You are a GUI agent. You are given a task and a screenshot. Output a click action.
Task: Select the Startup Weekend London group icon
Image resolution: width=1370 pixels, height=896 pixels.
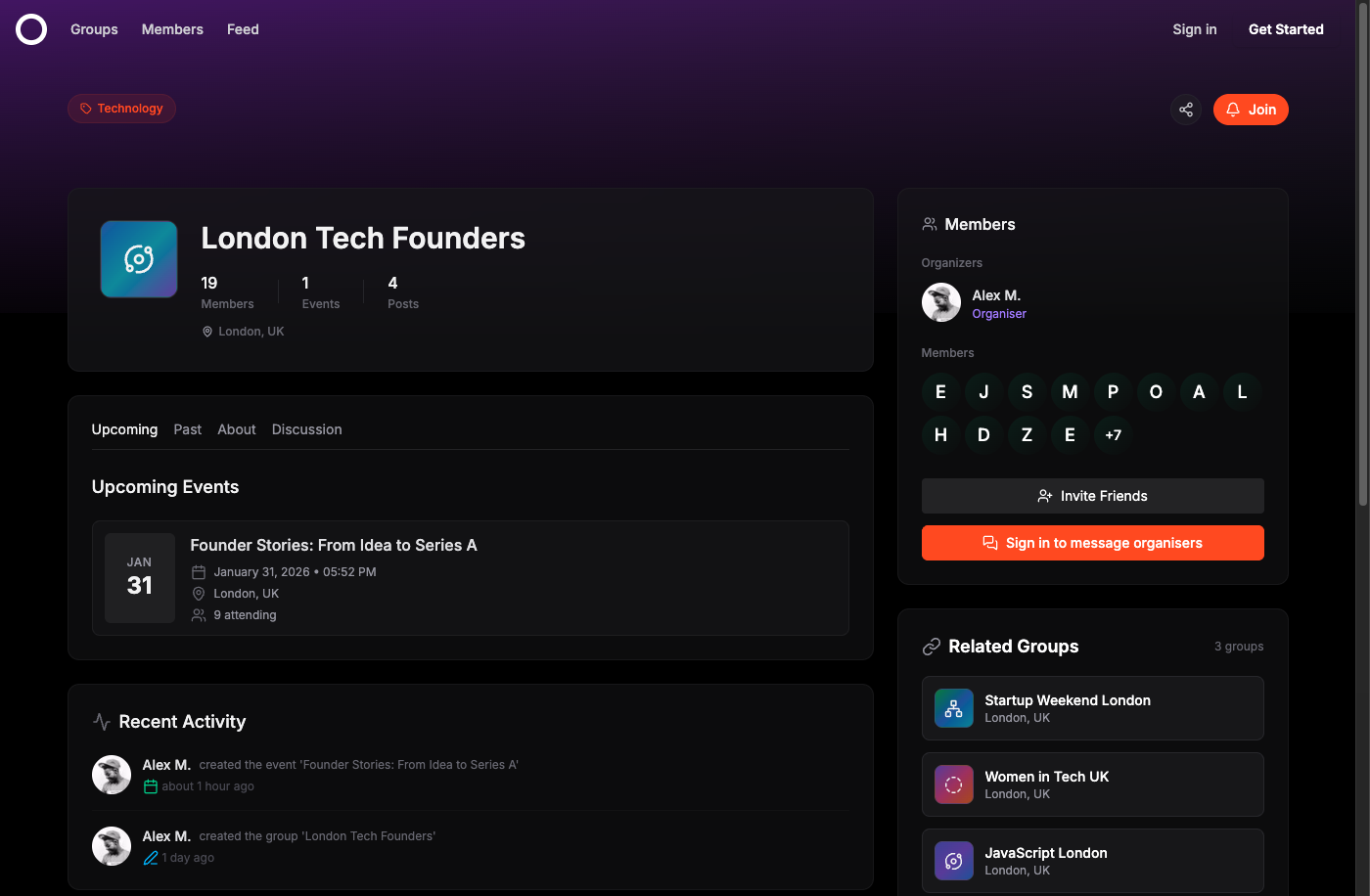pos(953,708)
